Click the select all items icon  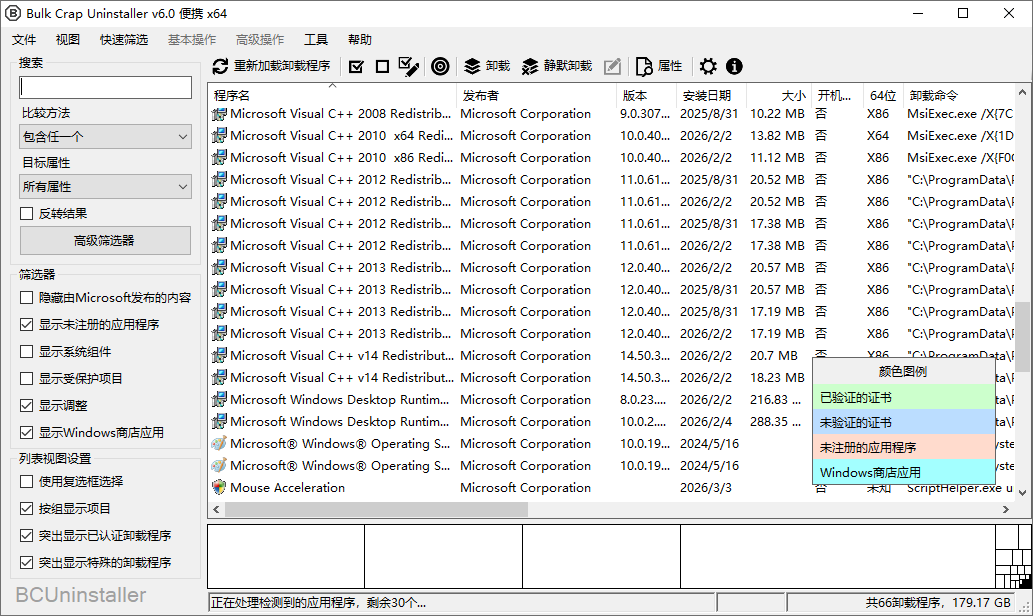[x=355, y=67]
